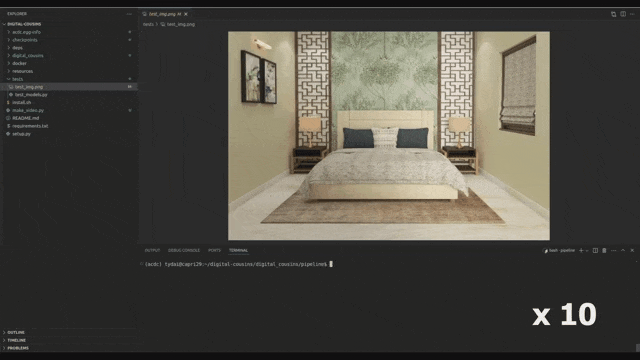Click the bedroom image preview

(389, 136)
